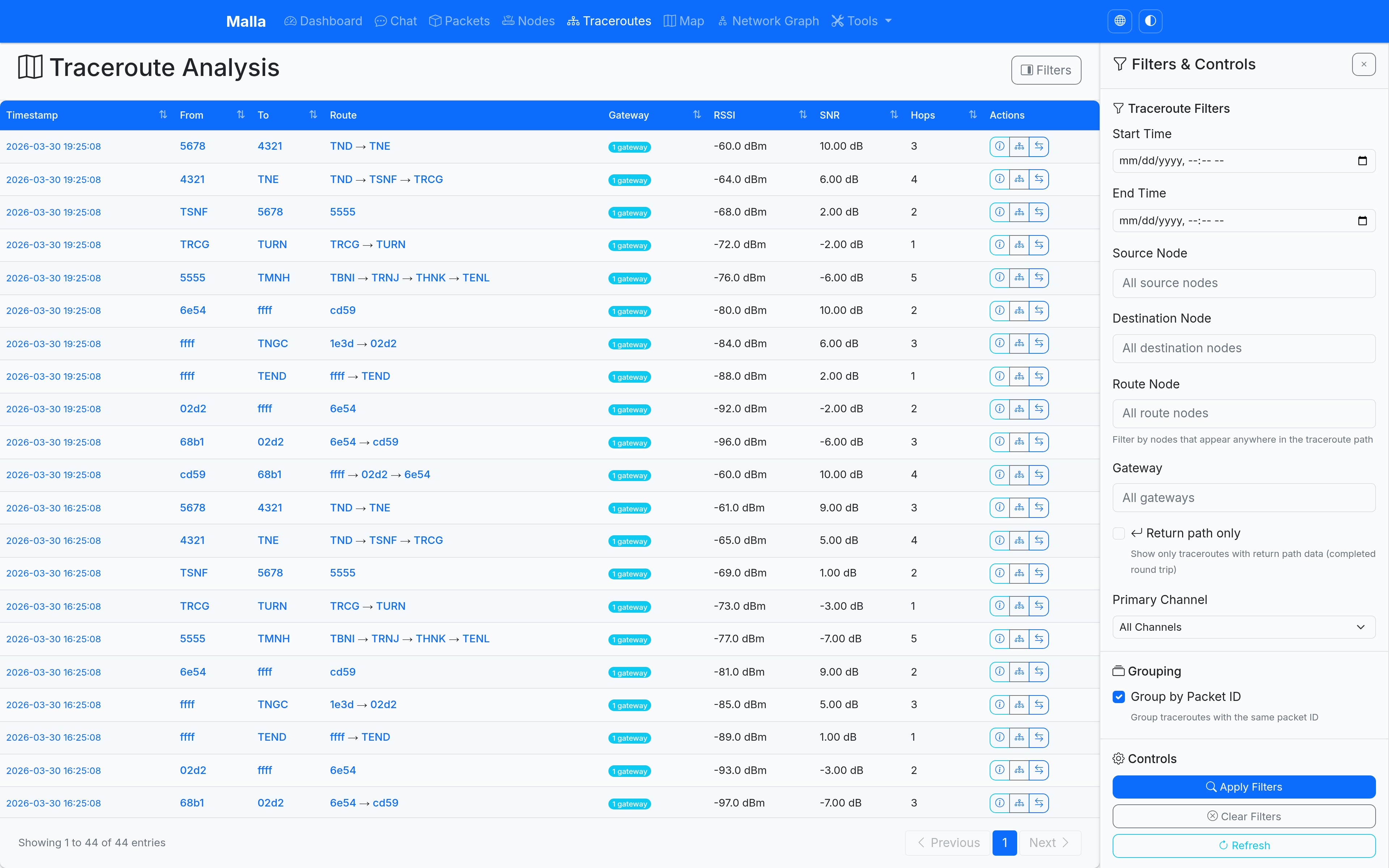Viewport: 1389px width, 868px height.
Task: Open the Tools dropdown menu
Action: click(x=862, y=21)
